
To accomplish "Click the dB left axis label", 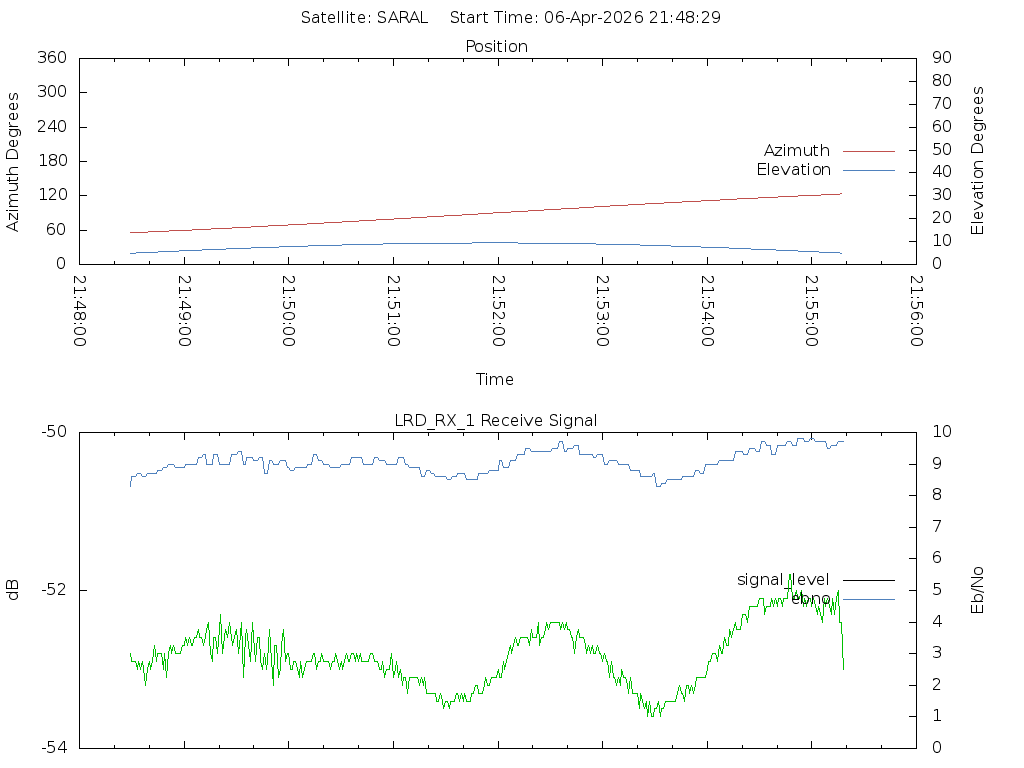I will coord(13,589).
